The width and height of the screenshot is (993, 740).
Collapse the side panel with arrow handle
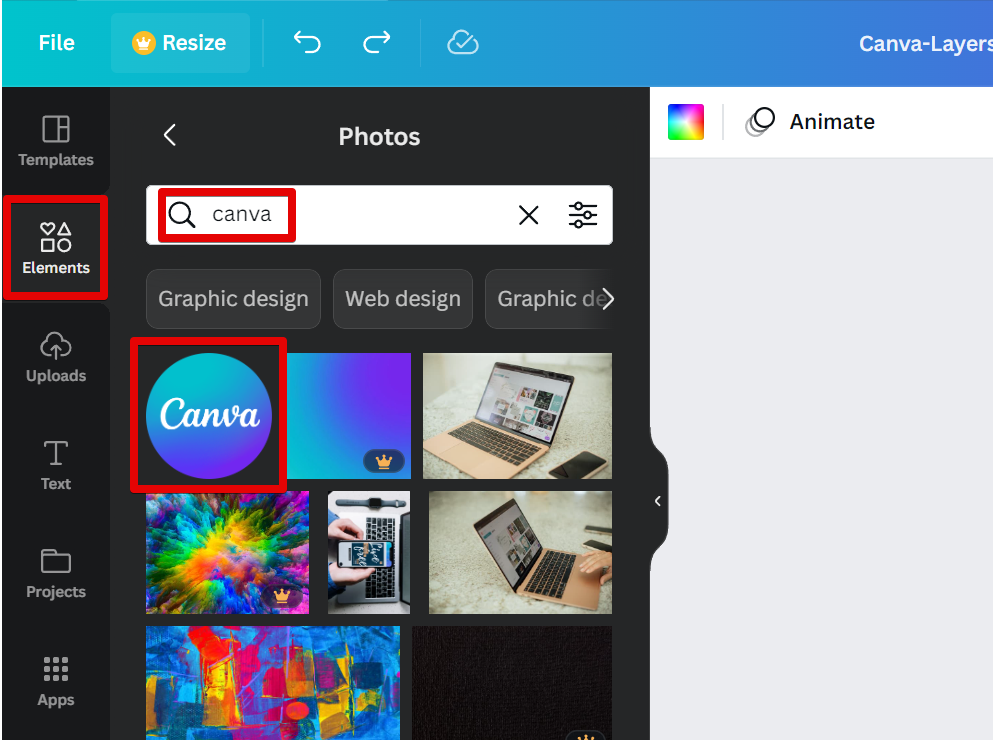658,501
